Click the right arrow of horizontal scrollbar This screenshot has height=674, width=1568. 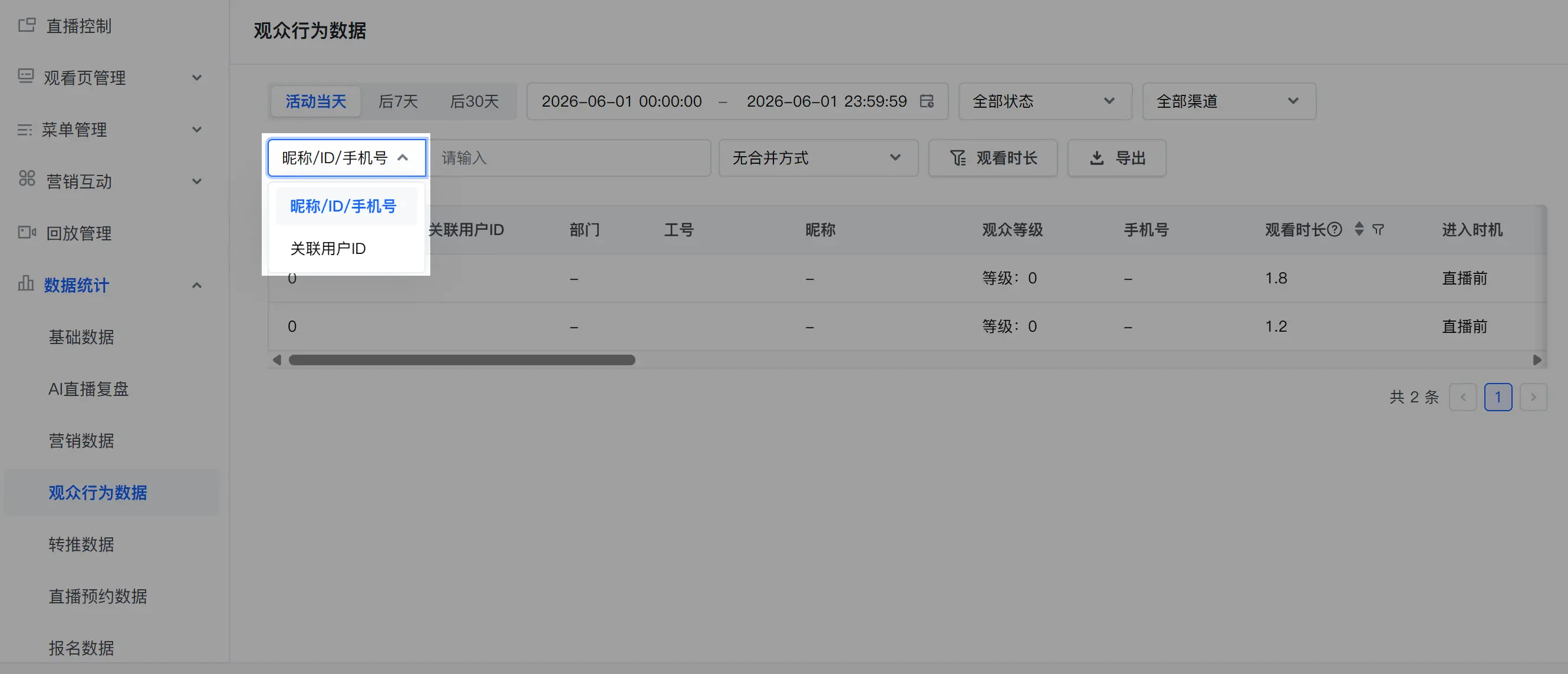click(x=1537, y=360)
